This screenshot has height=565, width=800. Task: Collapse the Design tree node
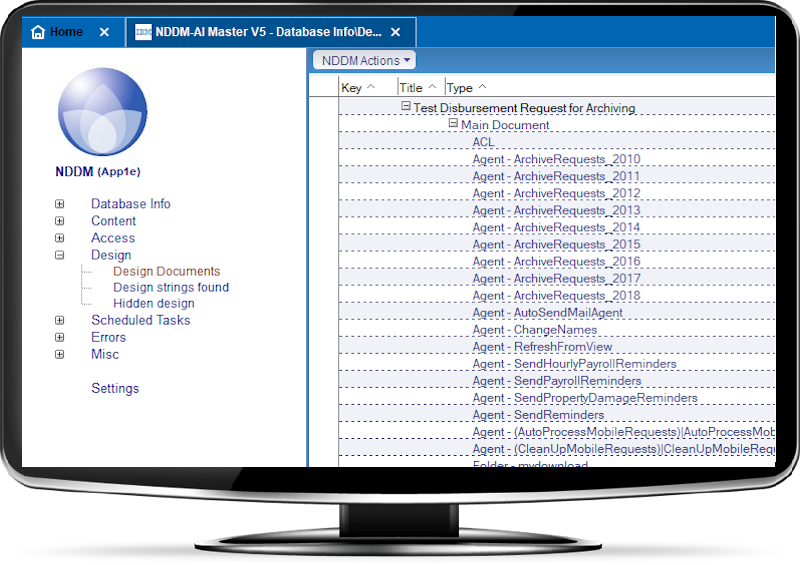[x=60, y=256]
